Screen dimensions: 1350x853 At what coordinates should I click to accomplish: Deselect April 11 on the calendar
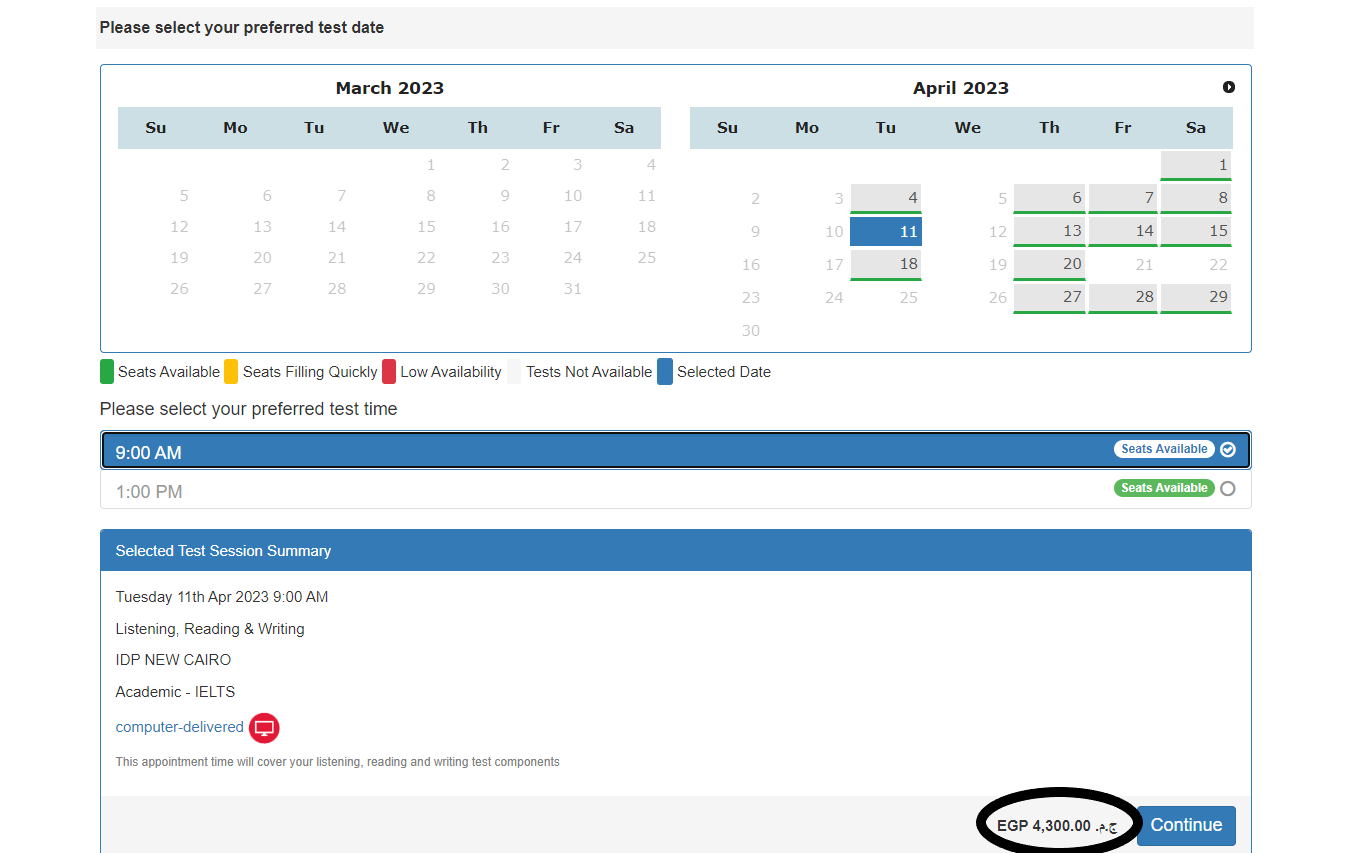click(885, 231)
